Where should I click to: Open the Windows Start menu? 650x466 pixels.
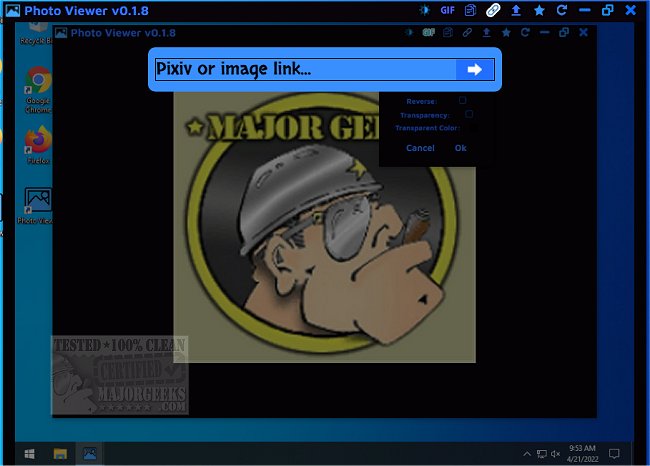(x=29, y=454)
